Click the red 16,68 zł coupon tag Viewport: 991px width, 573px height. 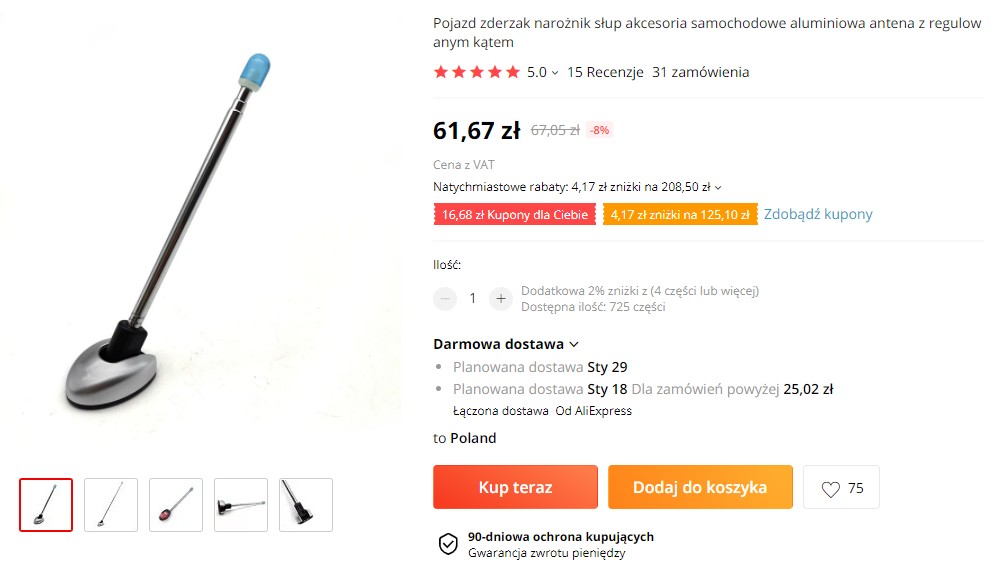click(x=514, y=215)
